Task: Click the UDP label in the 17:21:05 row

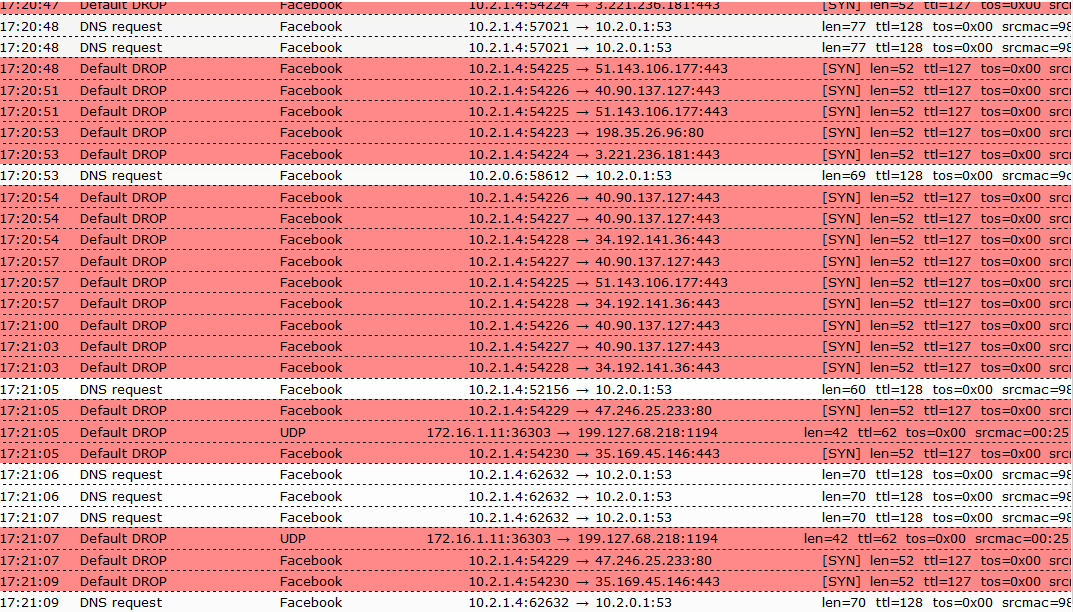Action: tap(293, 433)
